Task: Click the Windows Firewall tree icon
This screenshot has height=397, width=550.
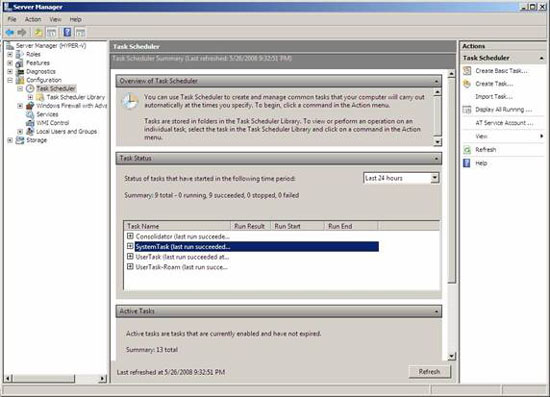Action: [30, 106]
